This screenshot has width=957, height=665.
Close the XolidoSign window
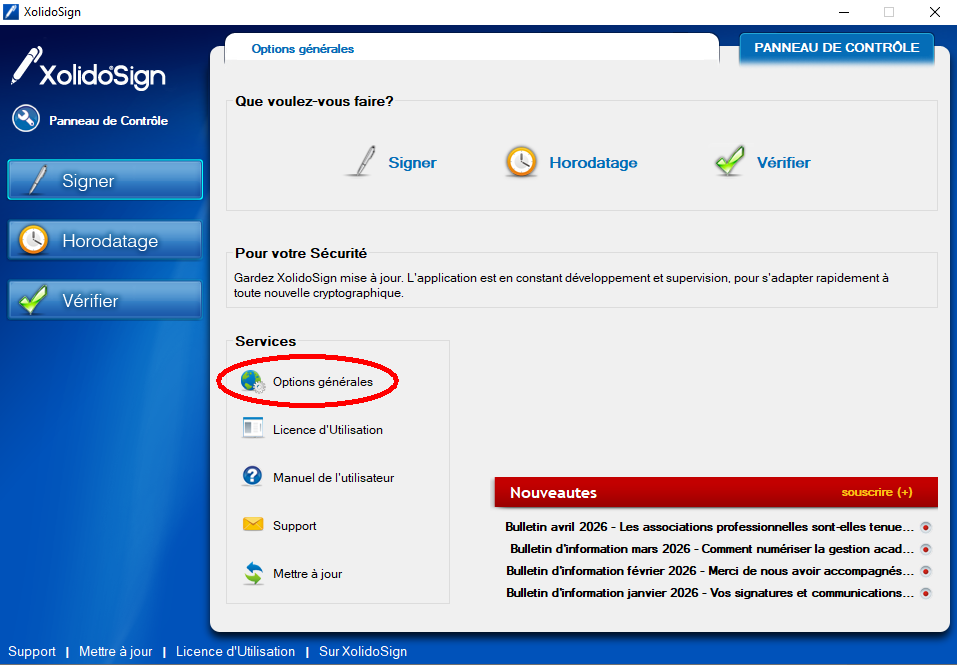tap(934, 12)
